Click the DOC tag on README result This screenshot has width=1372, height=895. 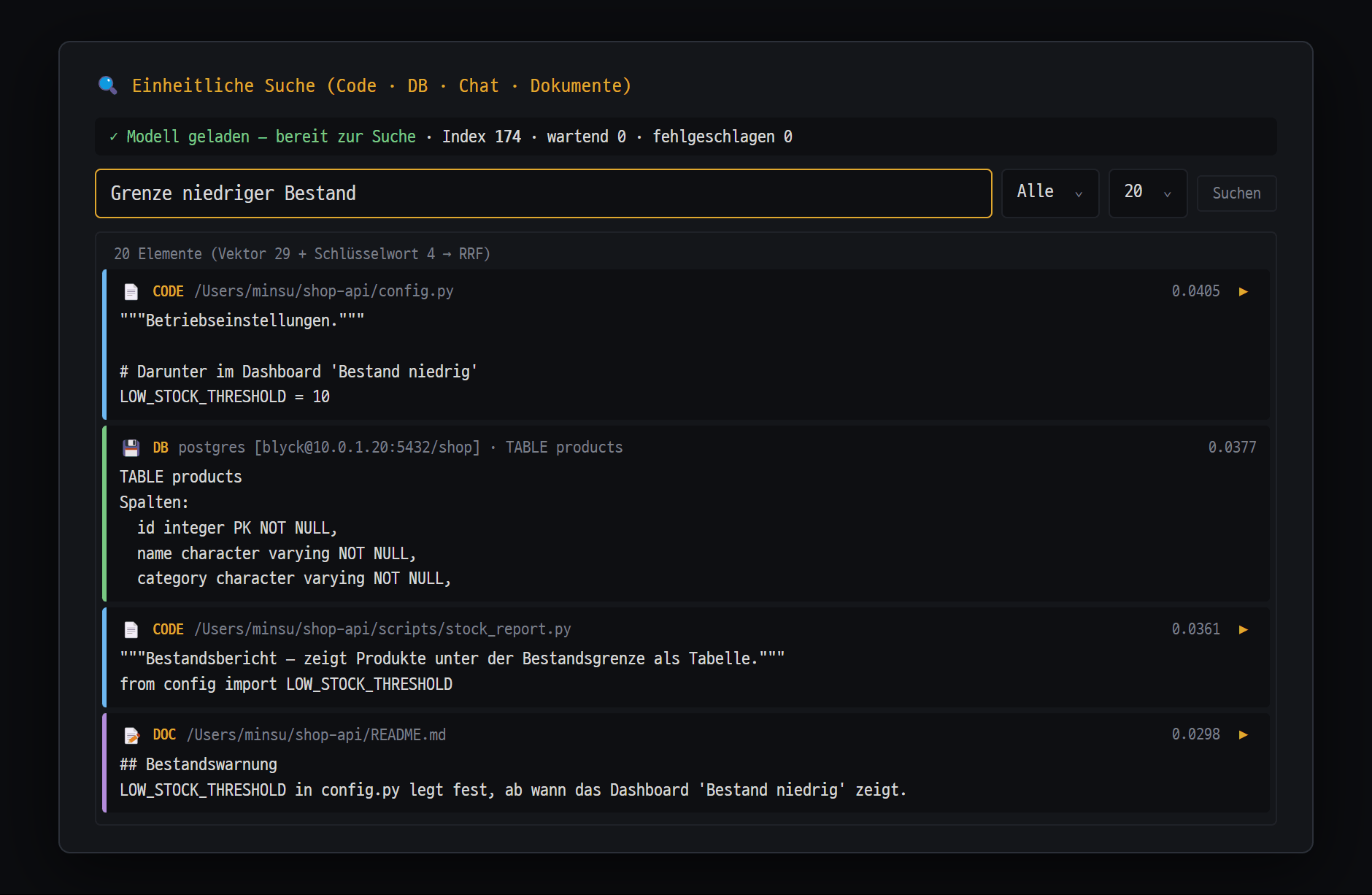[x=164, y=735]
